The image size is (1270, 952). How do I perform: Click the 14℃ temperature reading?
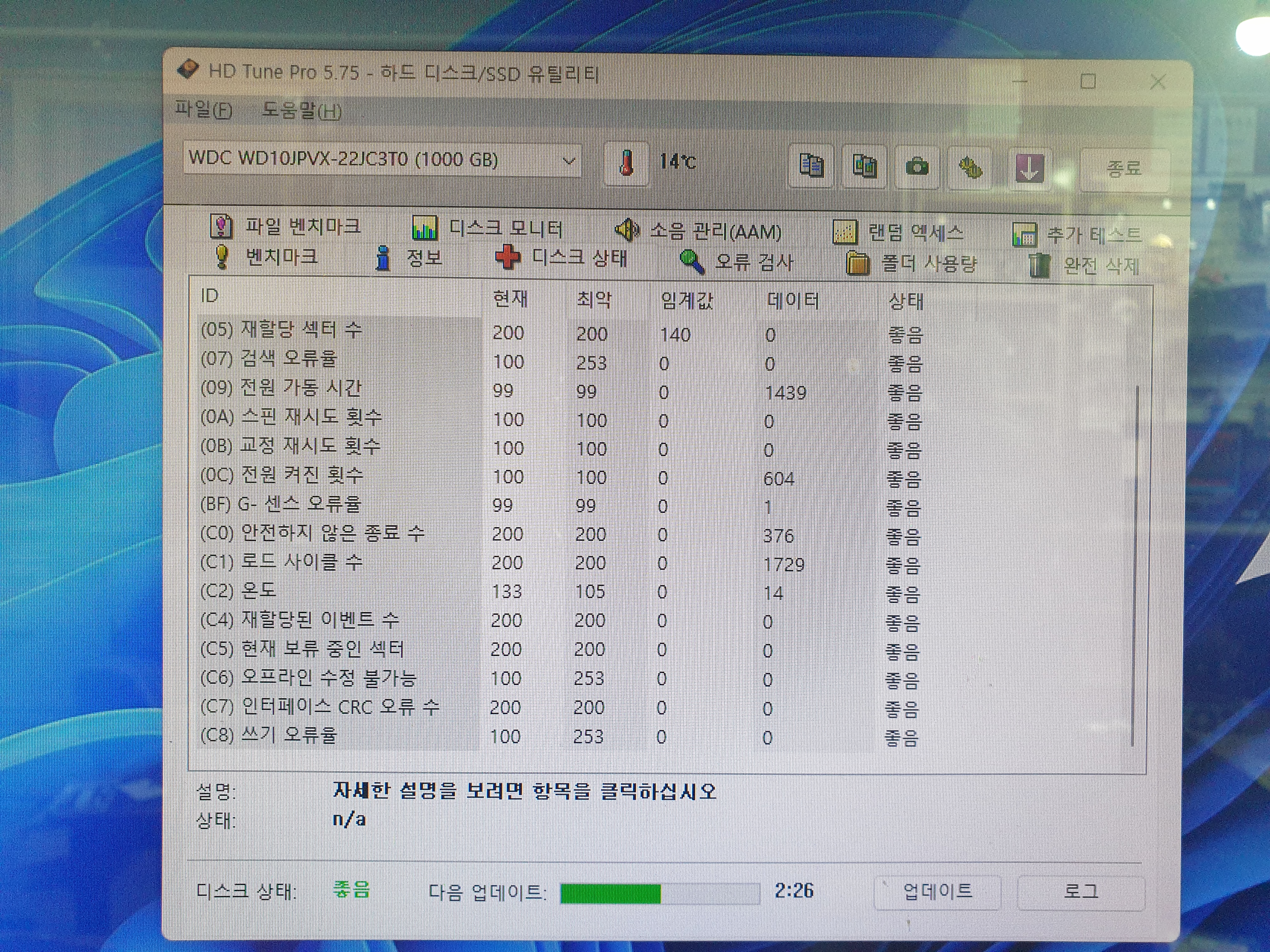click(678, 162)
